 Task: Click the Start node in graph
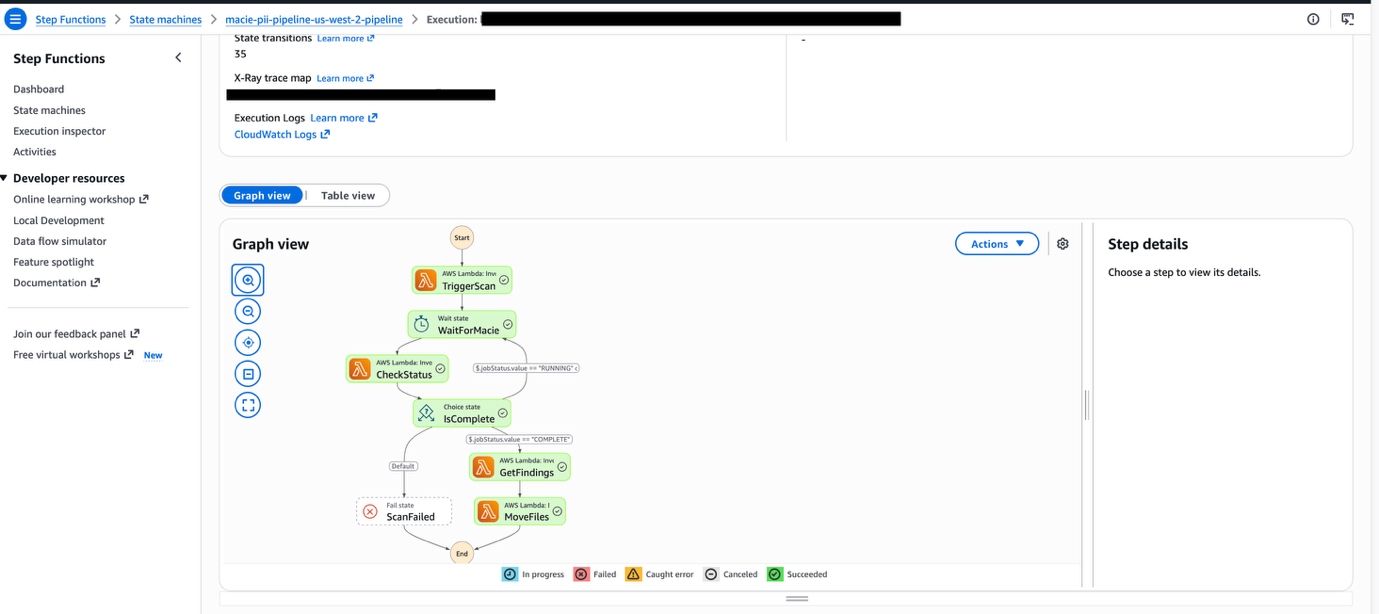(x=461, y=238)
